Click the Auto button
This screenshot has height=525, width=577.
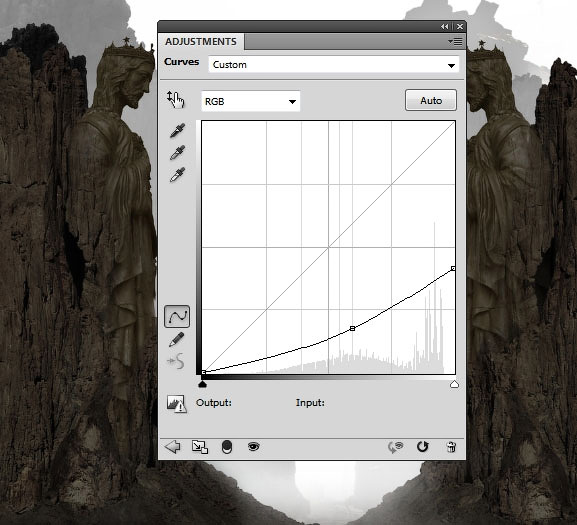click(431, 100)
